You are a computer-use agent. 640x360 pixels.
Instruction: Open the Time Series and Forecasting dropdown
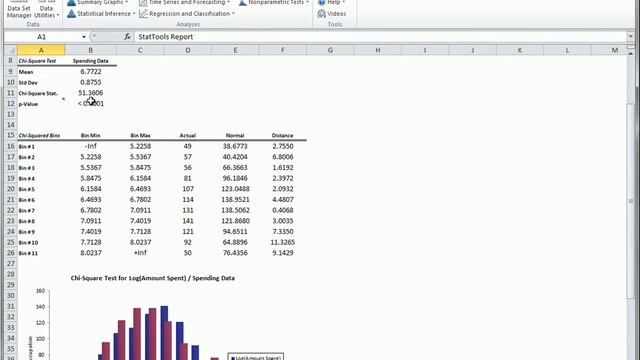184,2
